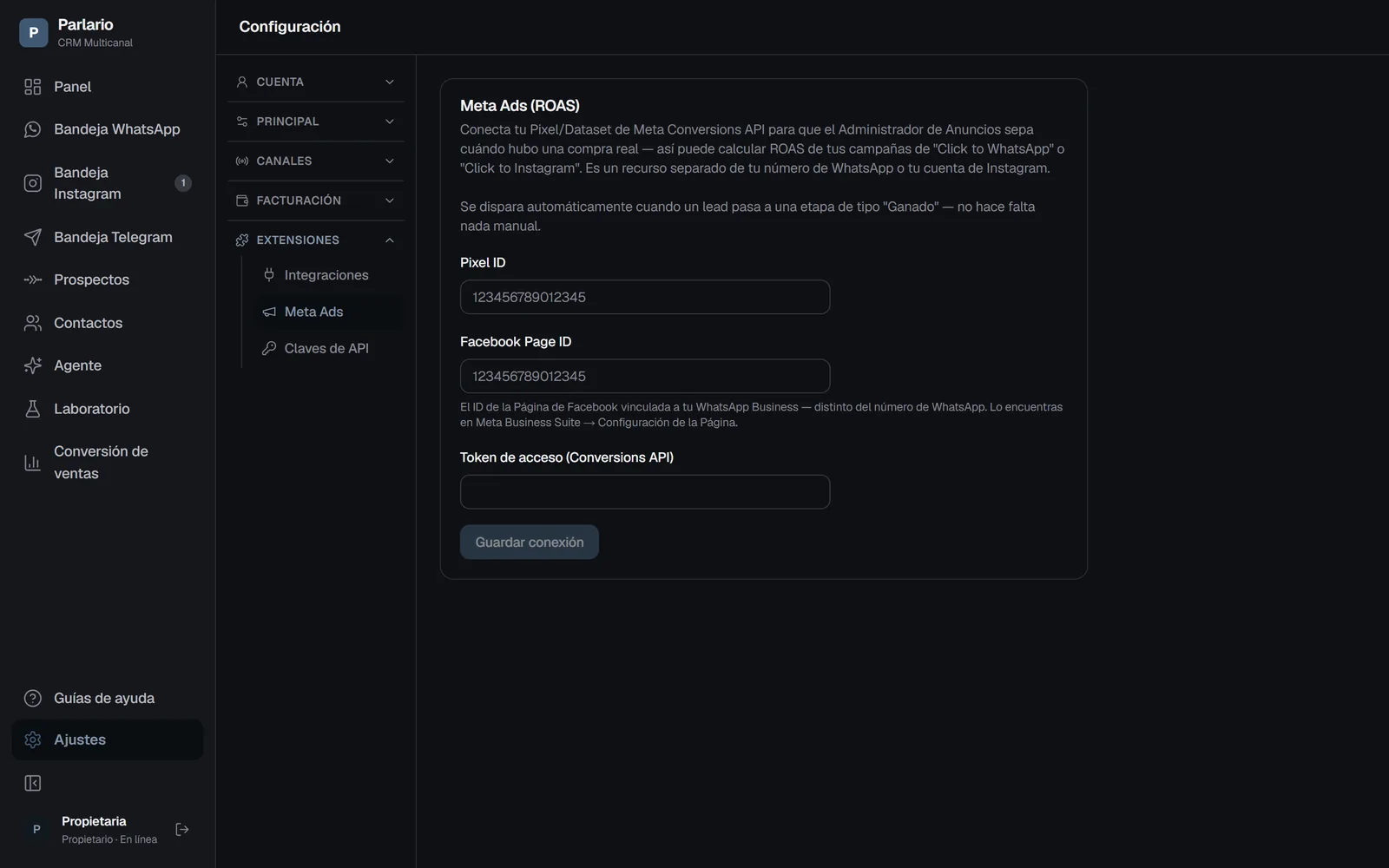Open the Integraciones settings page
The width and height of the screenshot is (1389, 868).
[x=327, y=275]
